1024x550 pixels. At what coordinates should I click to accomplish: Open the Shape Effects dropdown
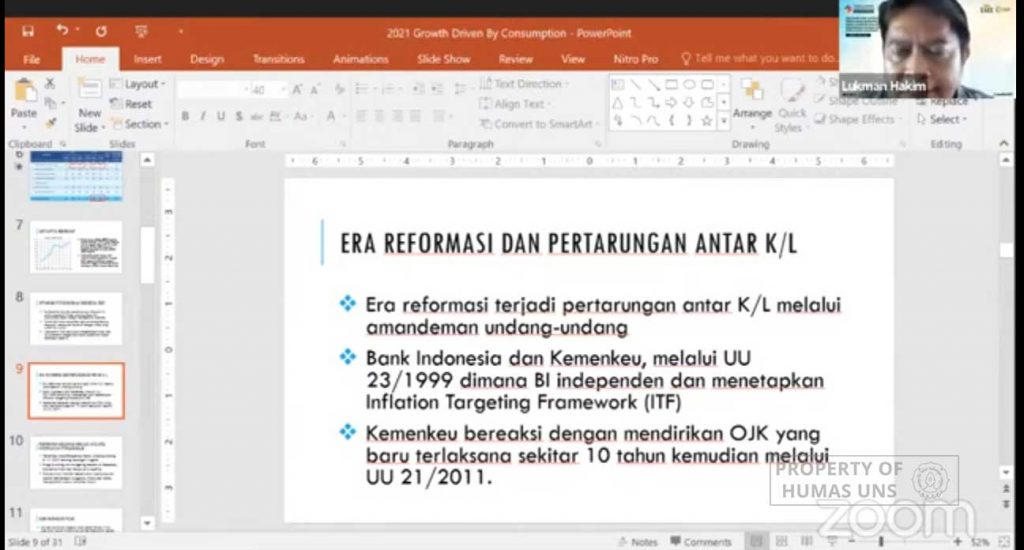coord(858,119)
